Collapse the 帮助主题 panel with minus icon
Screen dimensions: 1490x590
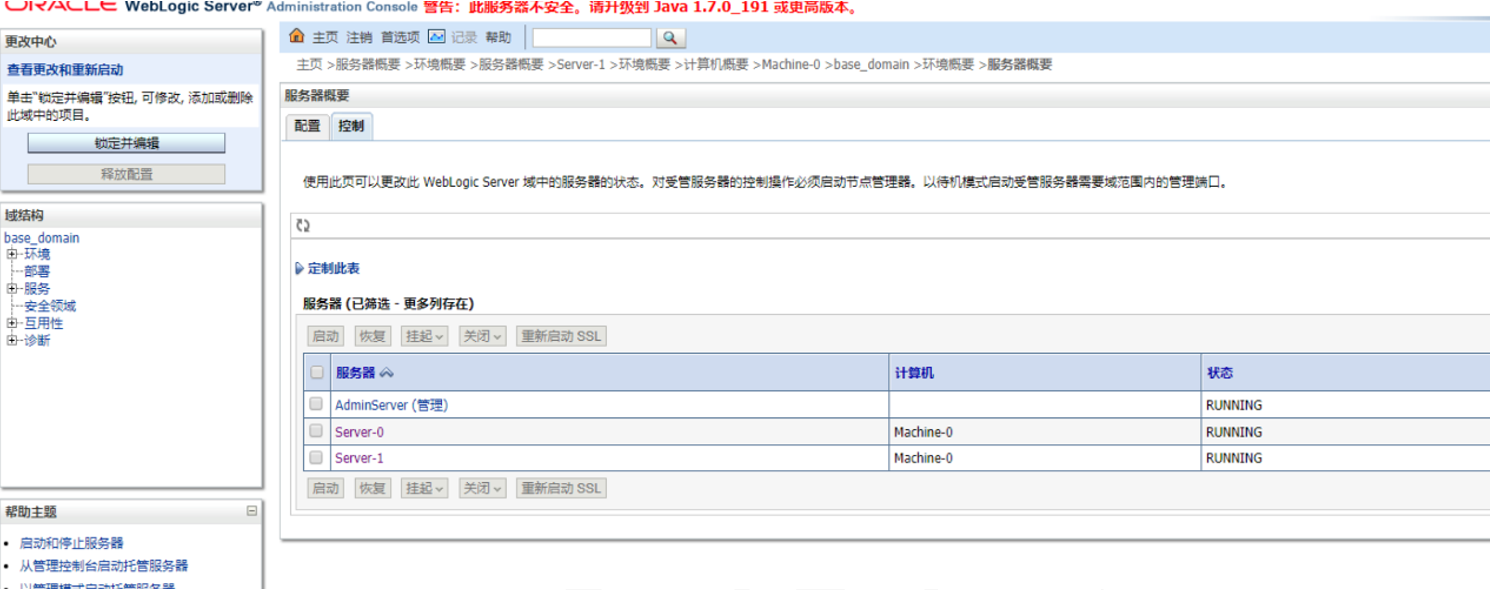coord(252,511)
